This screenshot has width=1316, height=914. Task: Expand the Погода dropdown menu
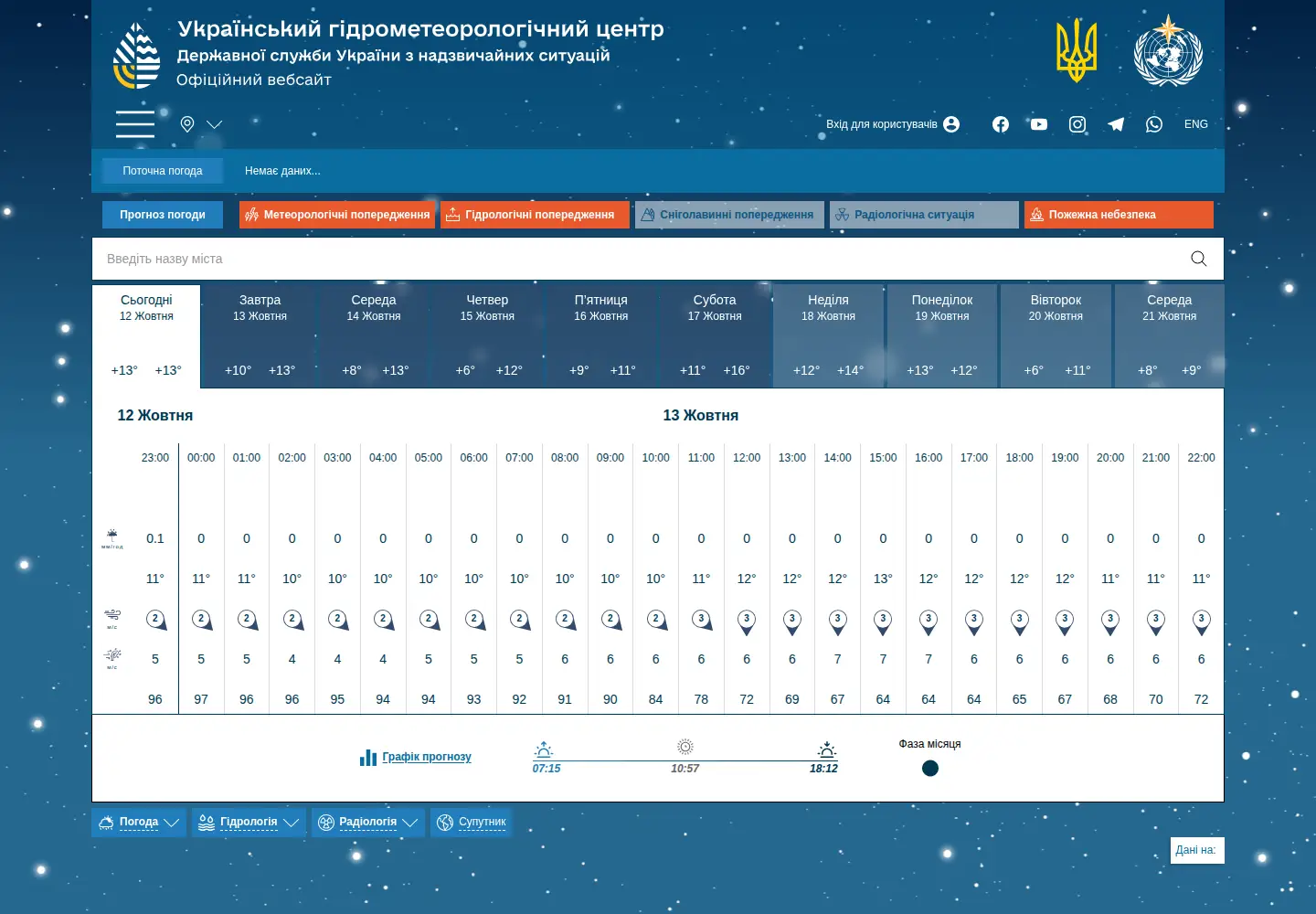139,823
